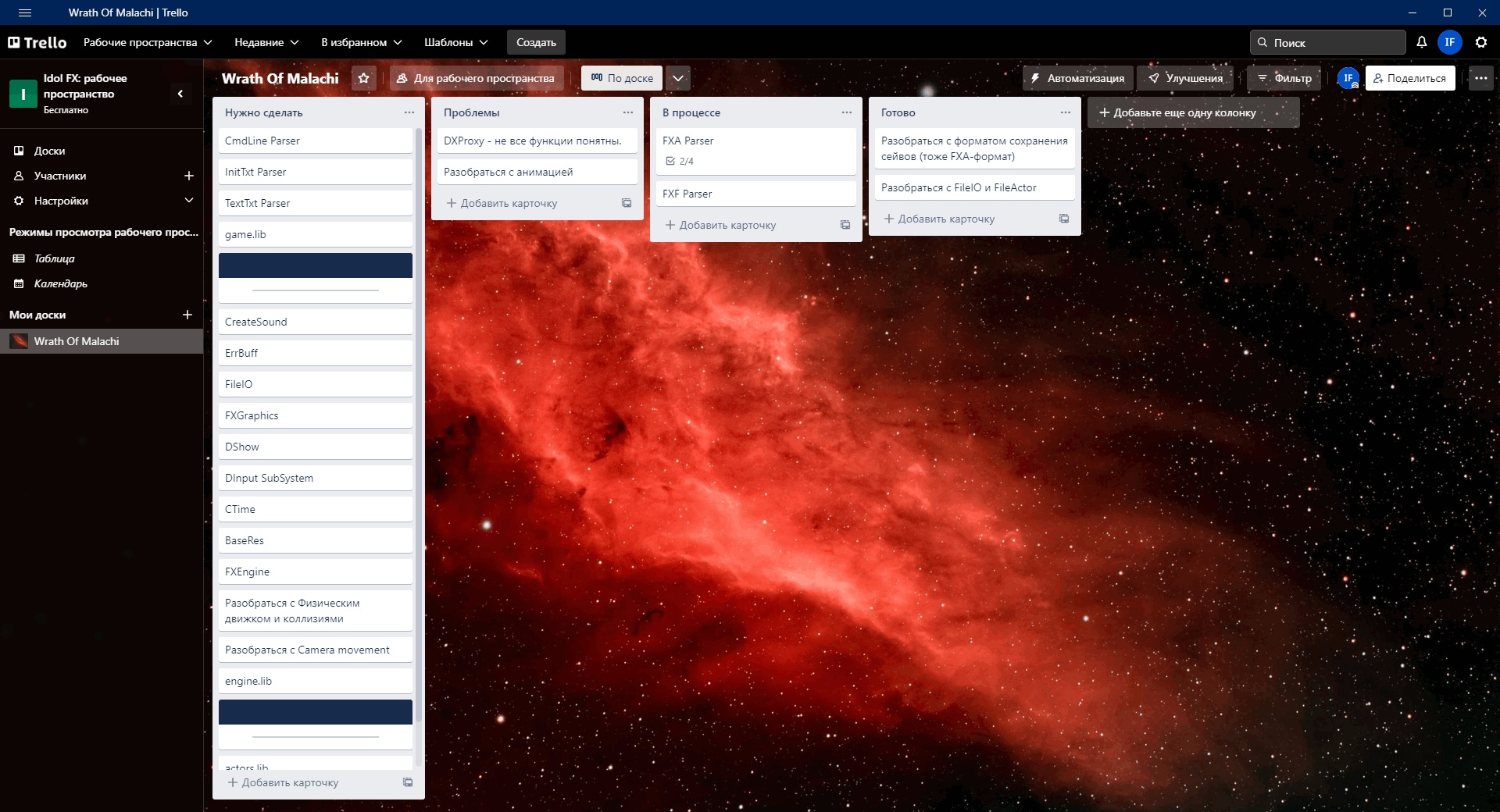Viewport: 1500px width, 812px height.
Task: Open the FXF Parser card
Action: 756,194
